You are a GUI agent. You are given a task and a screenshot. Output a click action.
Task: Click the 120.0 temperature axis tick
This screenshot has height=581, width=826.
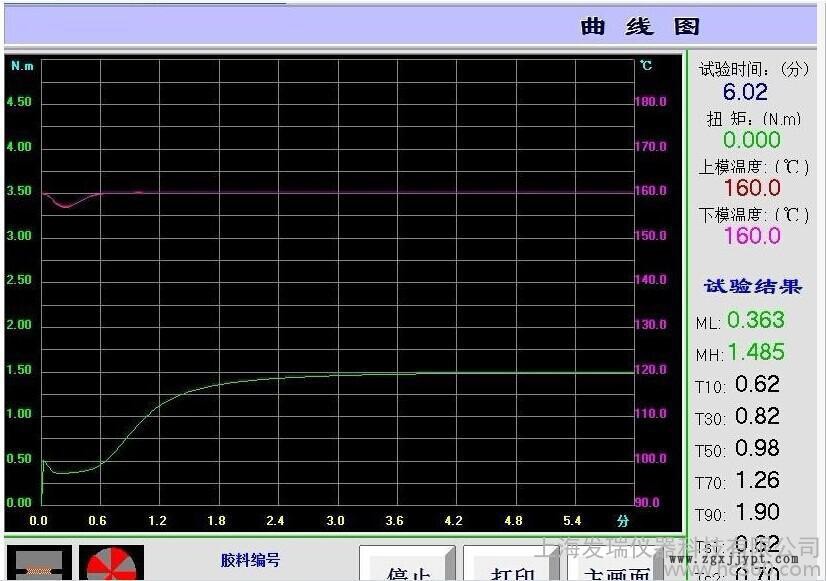[x=651, y=369]
